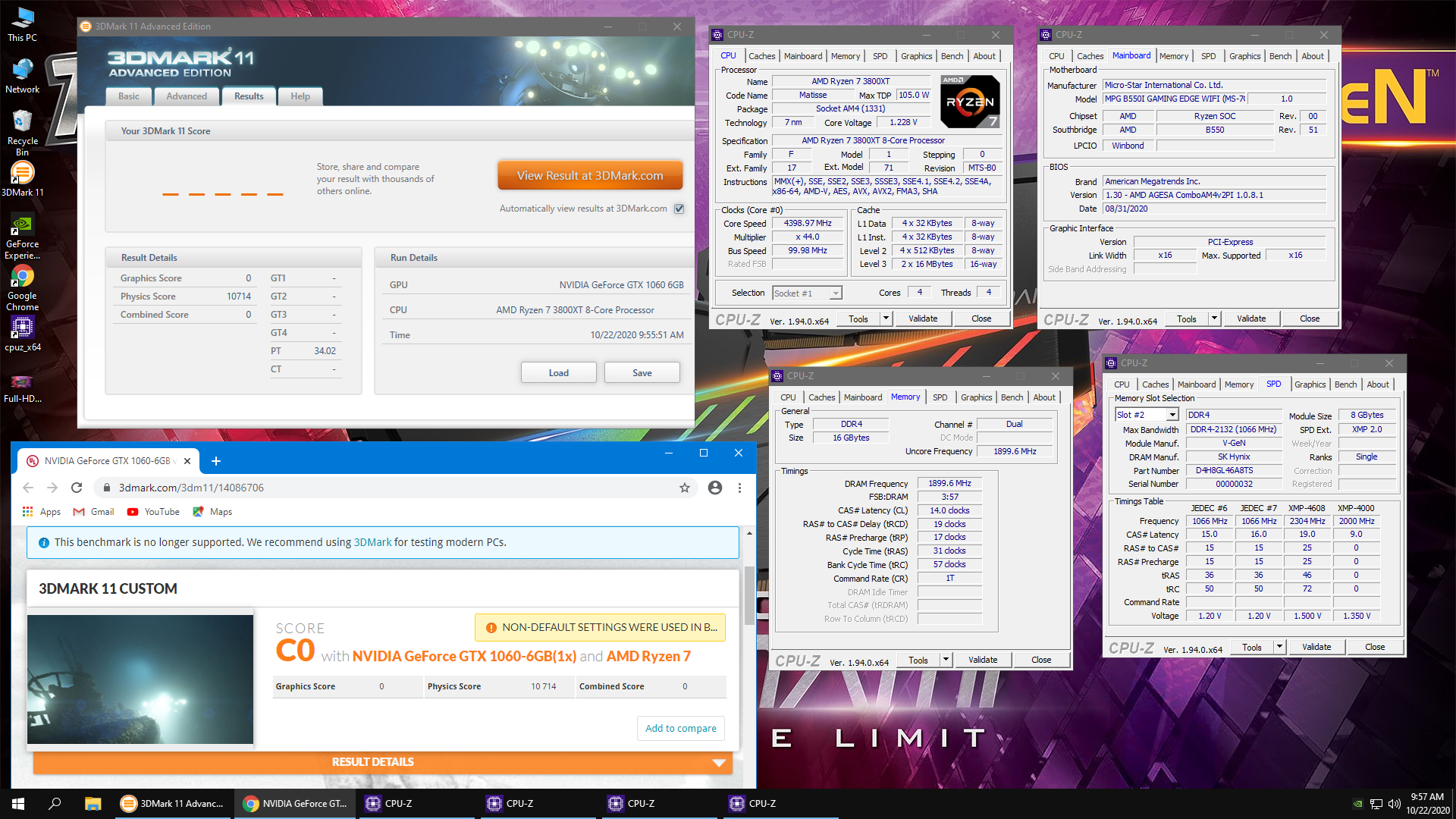Open YouTube bookmark
The image size is (1456, 819).
pyautogui.click(x=153, y=512)
